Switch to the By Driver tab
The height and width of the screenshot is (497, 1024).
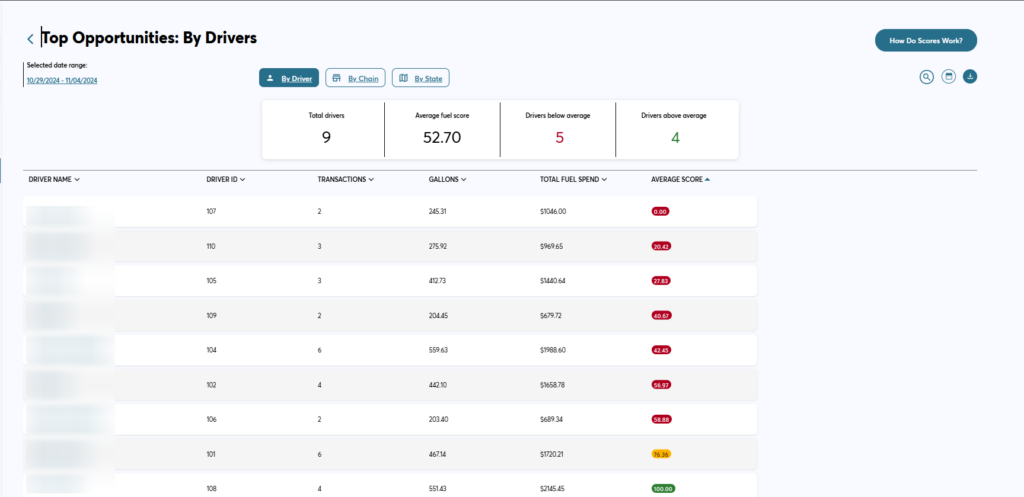(x=289, y=78)
